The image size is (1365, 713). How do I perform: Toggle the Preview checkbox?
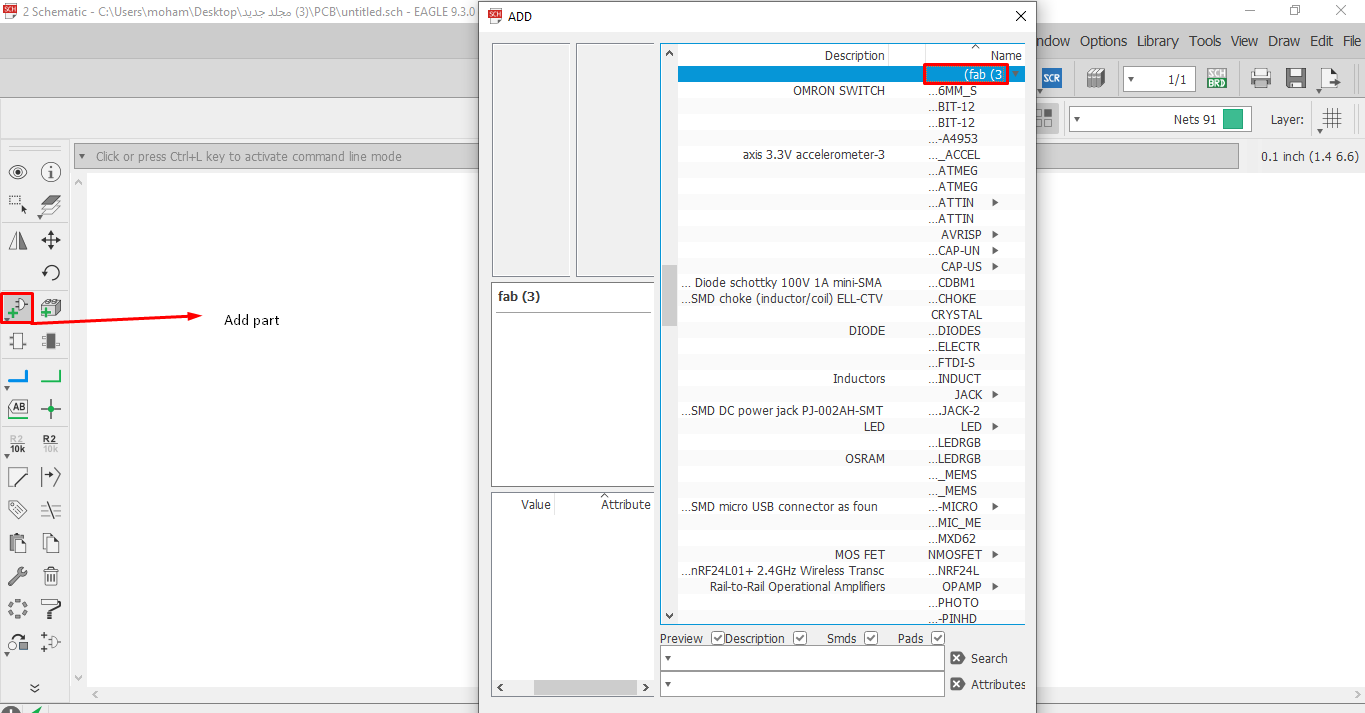click(x=717, y=638)
